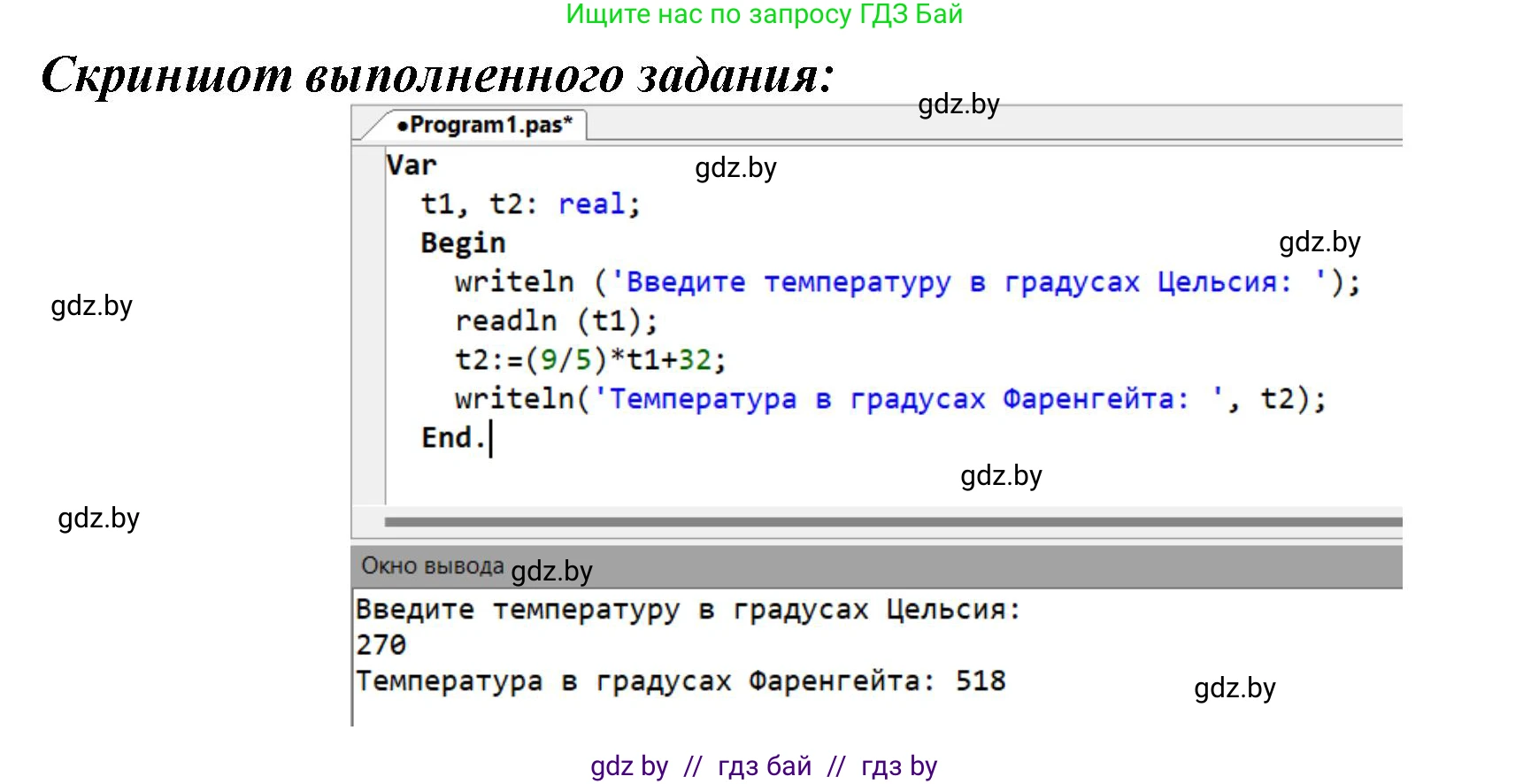
Task: Place cursor in the readln (t1) line
Action: tap(556, 321)
